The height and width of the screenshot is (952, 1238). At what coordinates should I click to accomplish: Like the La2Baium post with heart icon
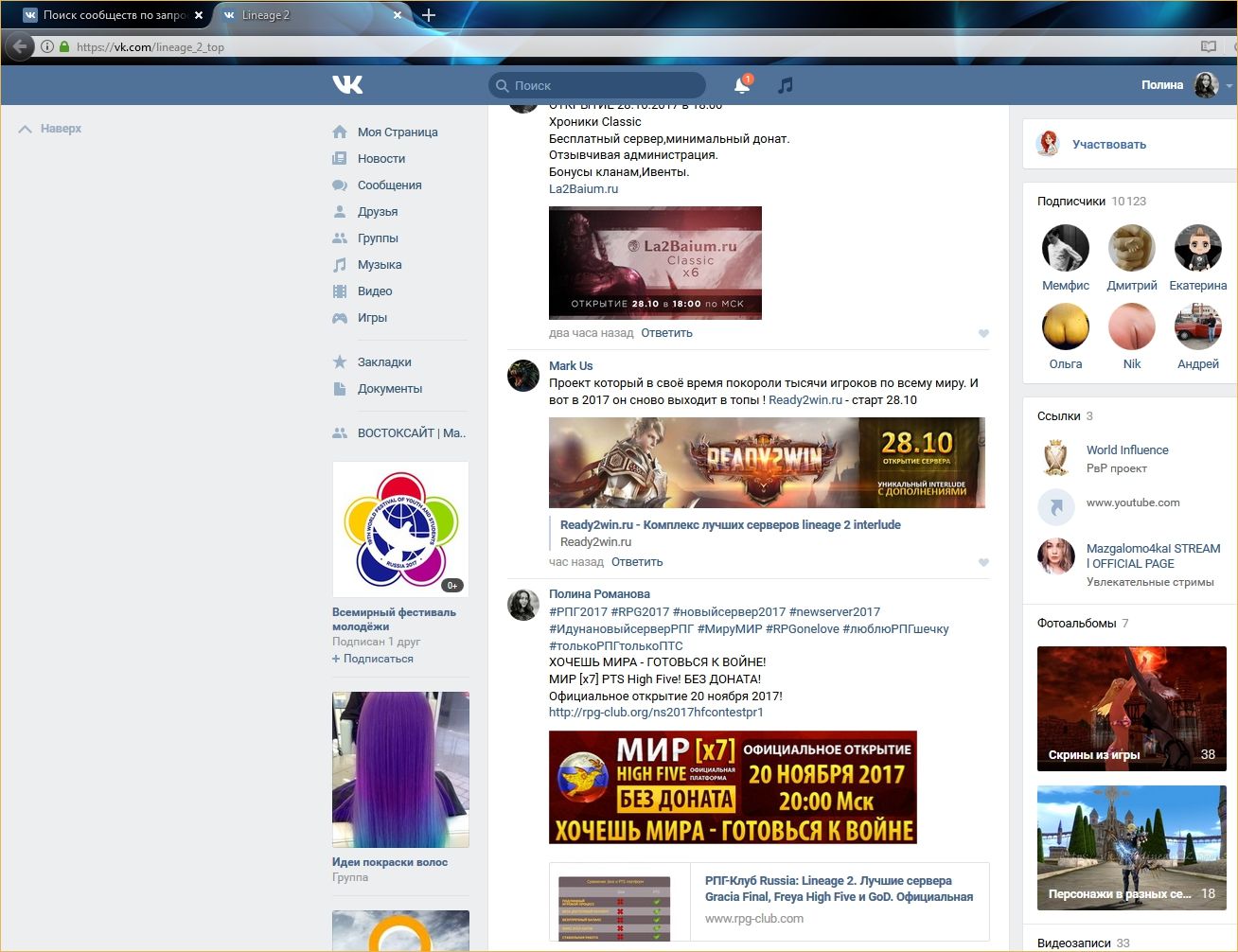point(983,333)
